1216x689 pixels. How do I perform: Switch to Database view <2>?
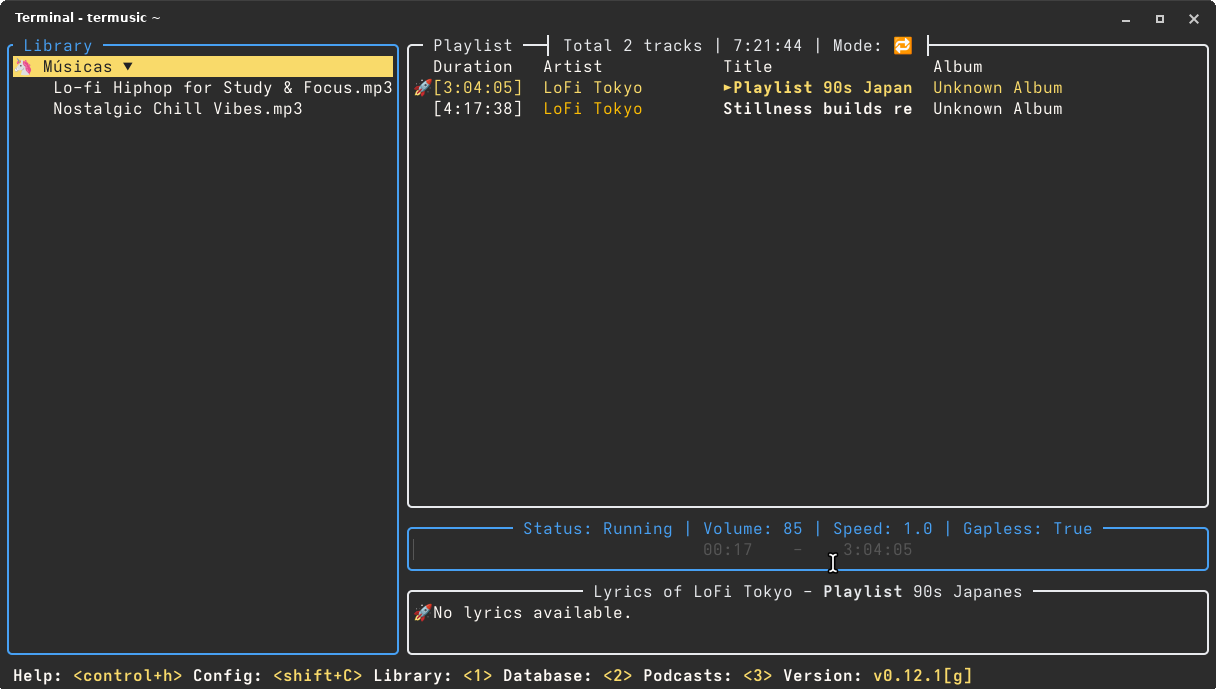(617, 676)
